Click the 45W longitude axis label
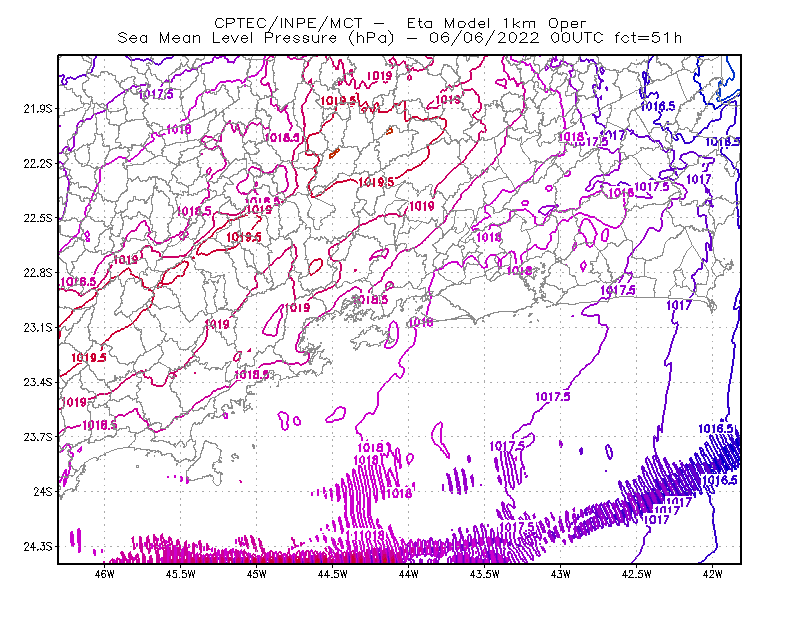This screenshot has height=618, width=800. pyautogui.click(x=257, y=574)
